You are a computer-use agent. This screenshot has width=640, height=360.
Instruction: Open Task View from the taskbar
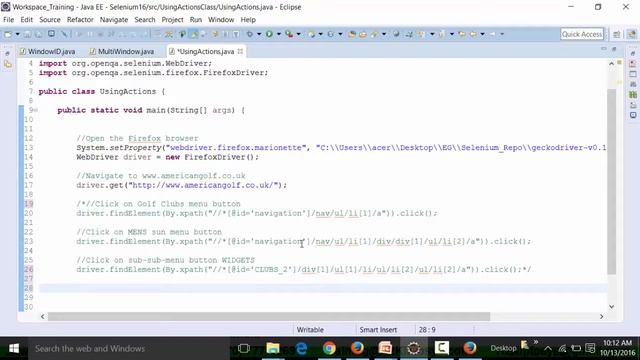coord(244,348)
